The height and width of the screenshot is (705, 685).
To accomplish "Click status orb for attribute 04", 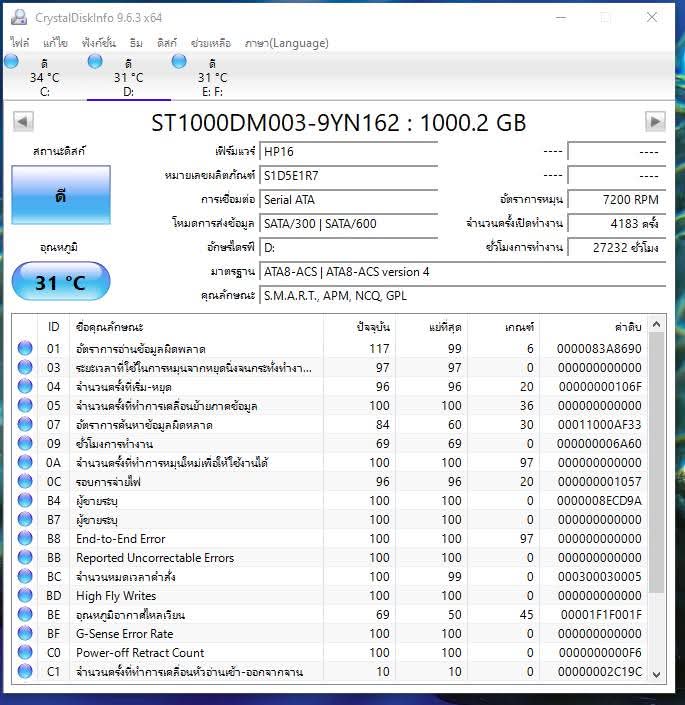I will pos(25,386).
